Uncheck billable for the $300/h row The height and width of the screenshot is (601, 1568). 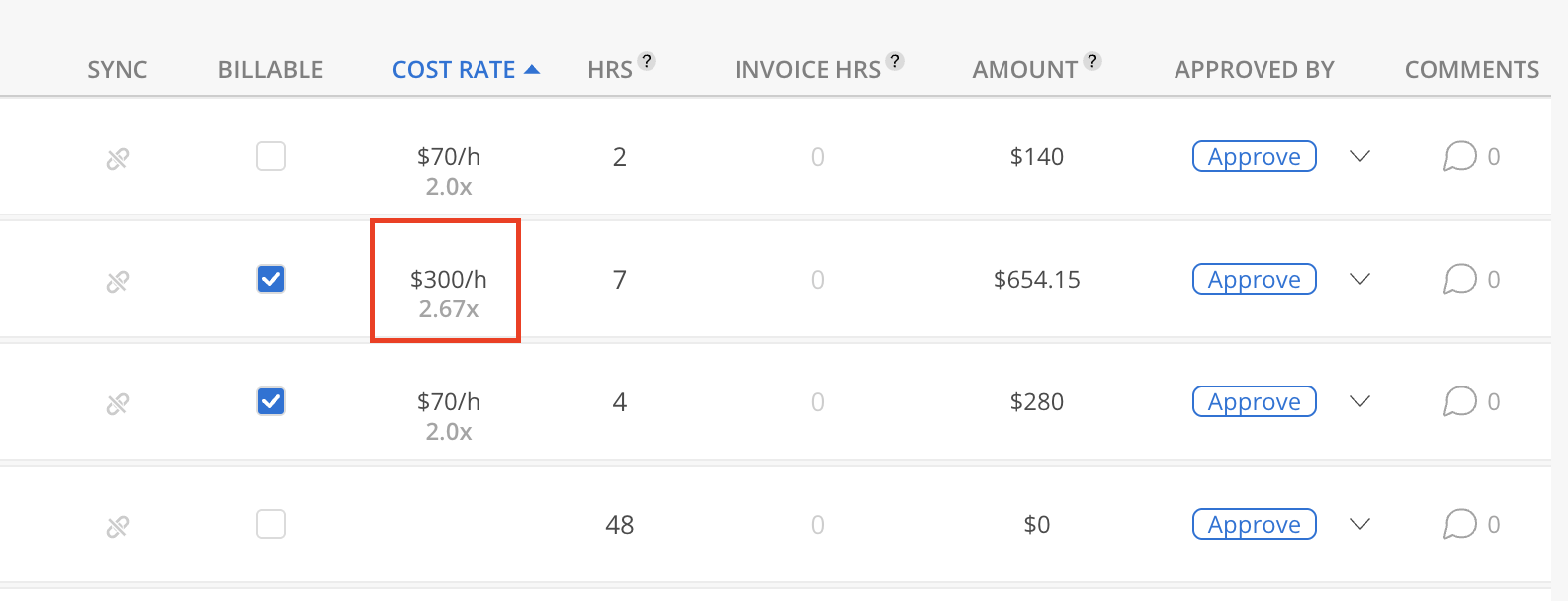[x=271, y=279]
